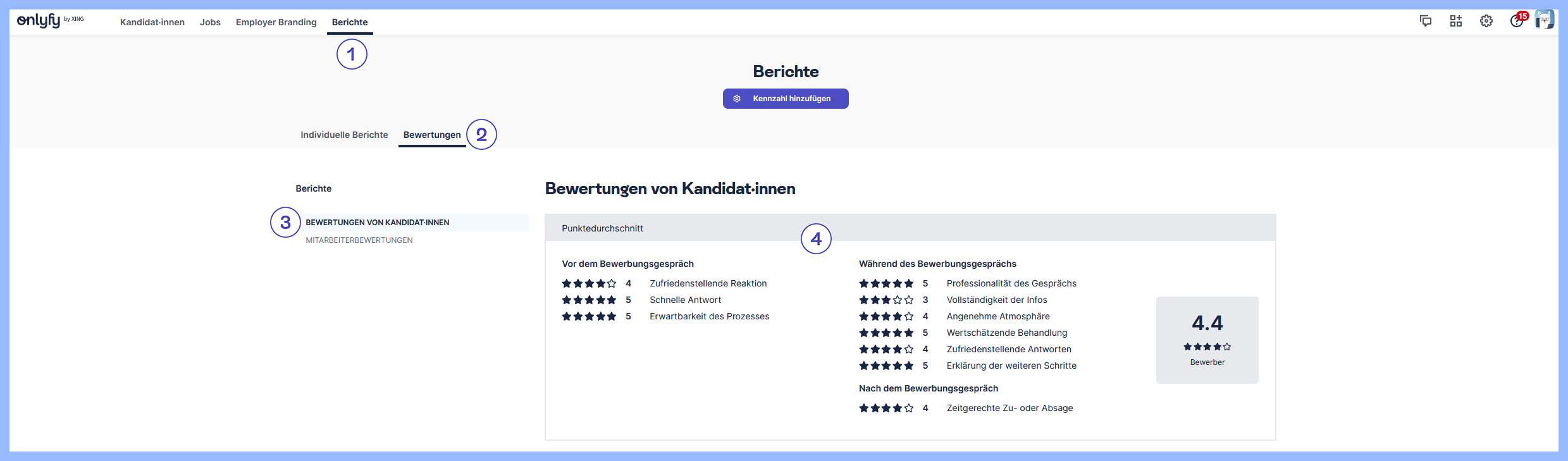This screenshot has width=1568, height=461.
Task: Click Während des Bewerbungsgesprächs heading
Action: click(937, 264)
